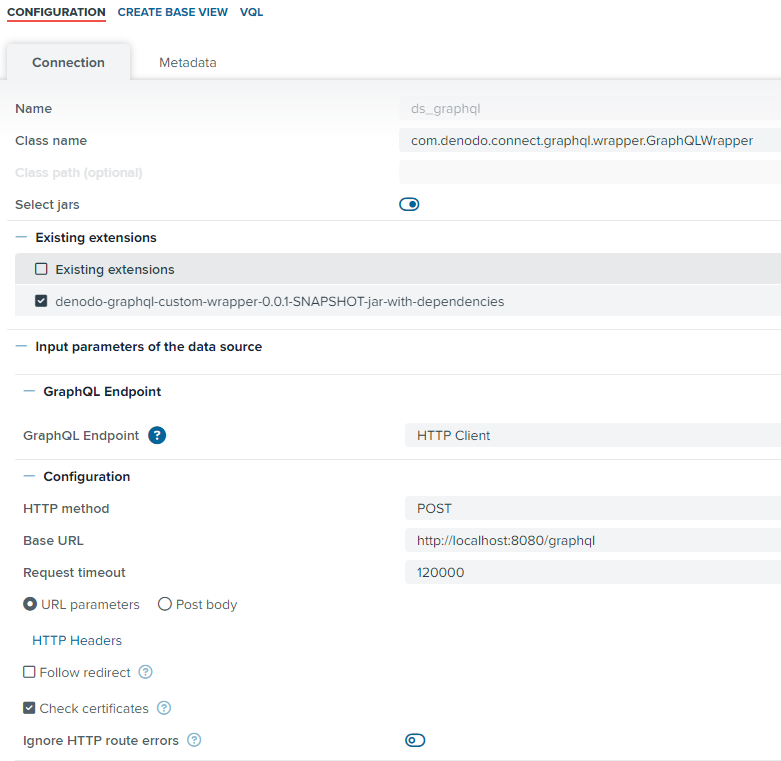Image resolution: width=781 pixels, height=761 pixels.
Task: Click the denodo-graphql-custom-wrapper jar name text
Action: (x=279, y=301)
